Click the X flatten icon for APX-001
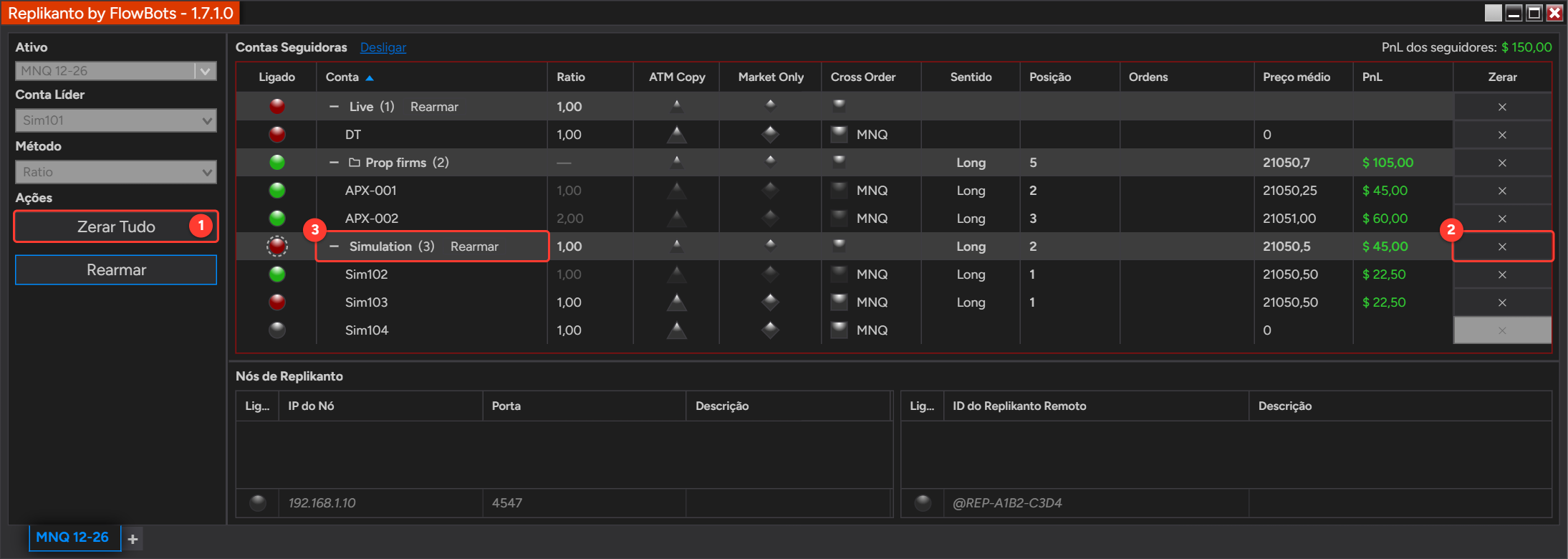Image resolution: width=1568 pixels, height=559 pixels. click(x=1502, y=191)
